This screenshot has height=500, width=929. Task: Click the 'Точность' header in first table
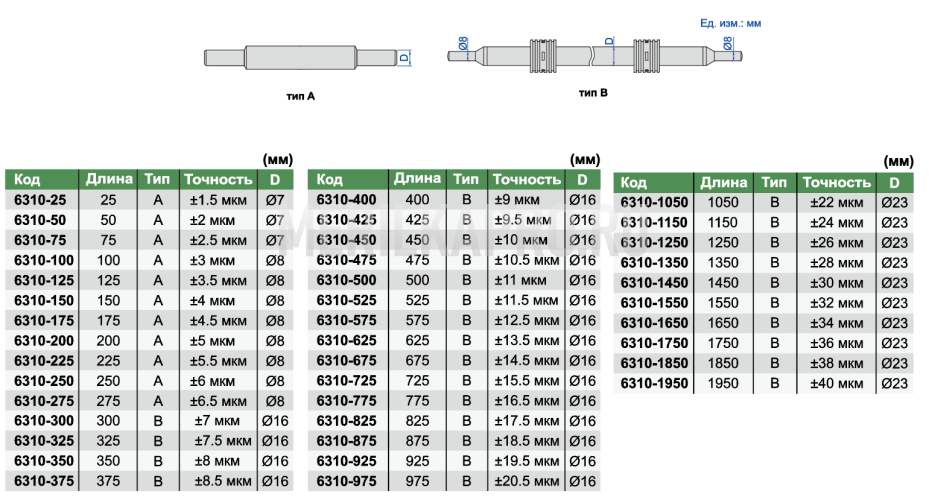point(219,180)
